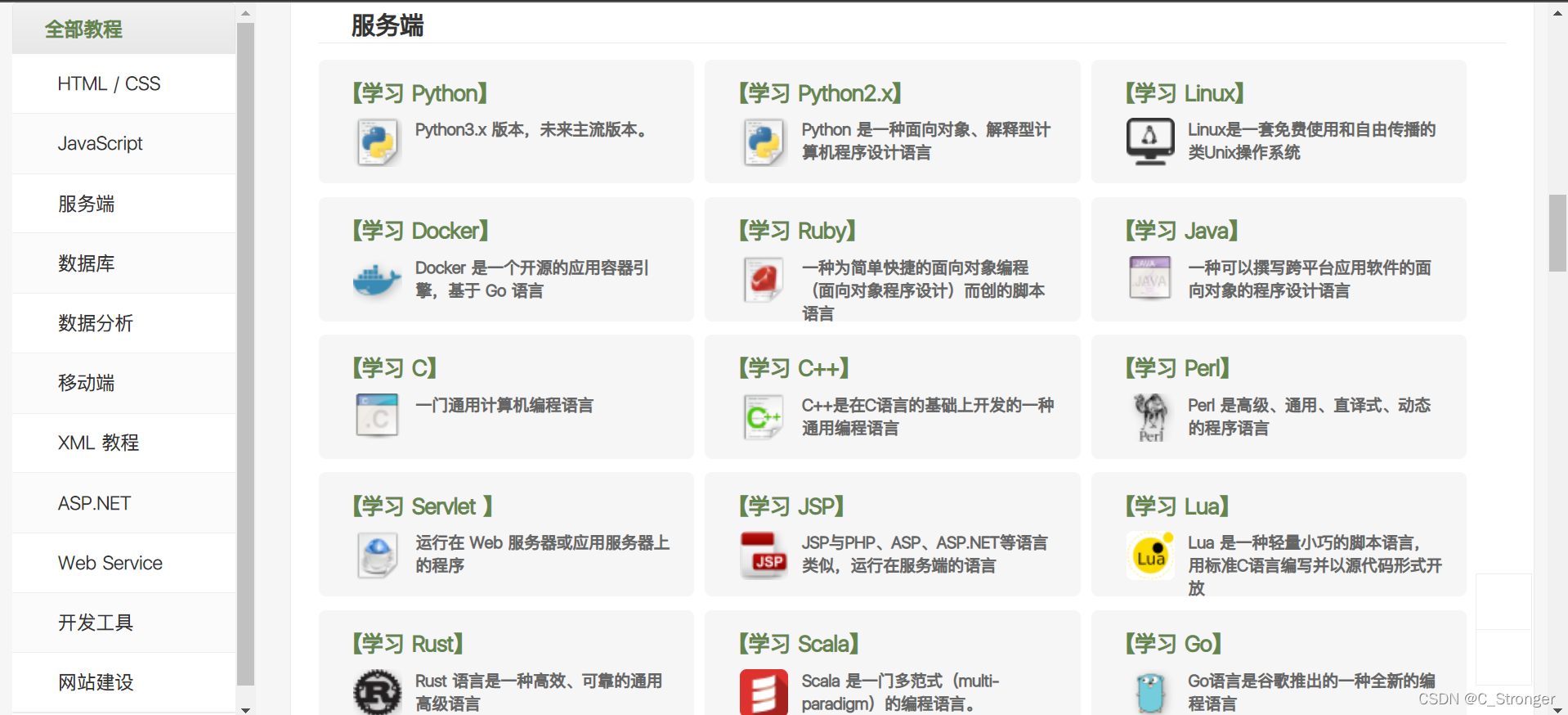Screen dimensions: 1568x715
Task: Click the yellow Lua logo icon
Action: (1150, 555)
